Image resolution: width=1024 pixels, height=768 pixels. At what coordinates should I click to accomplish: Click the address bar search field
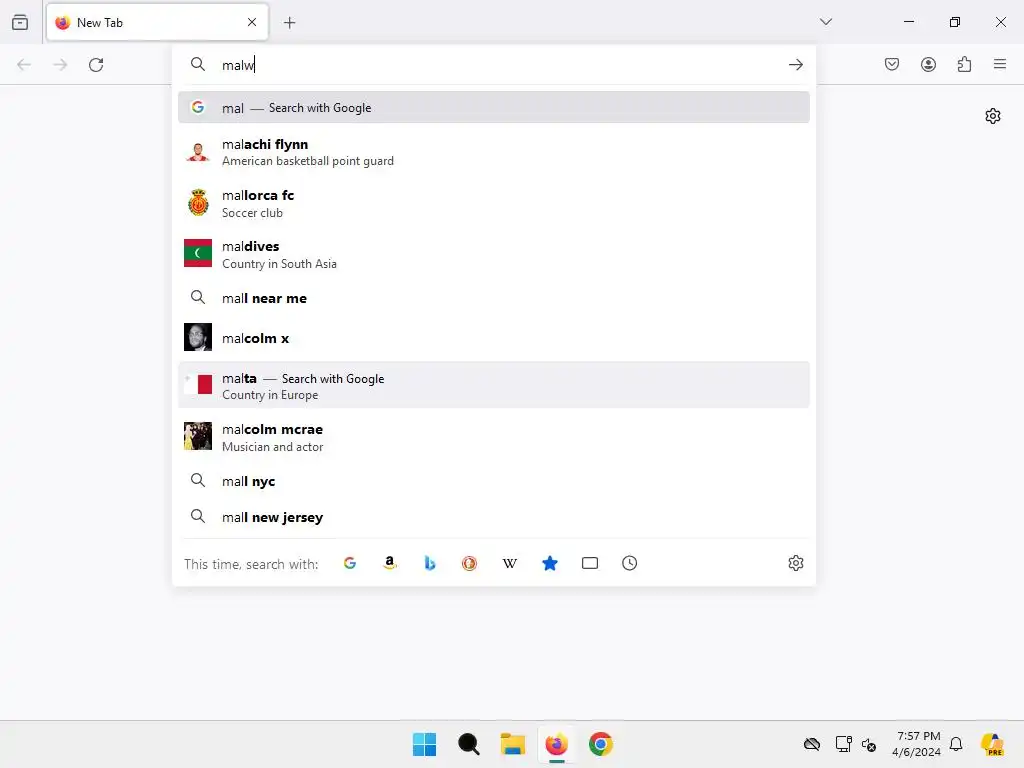click(x=494, y=65)
